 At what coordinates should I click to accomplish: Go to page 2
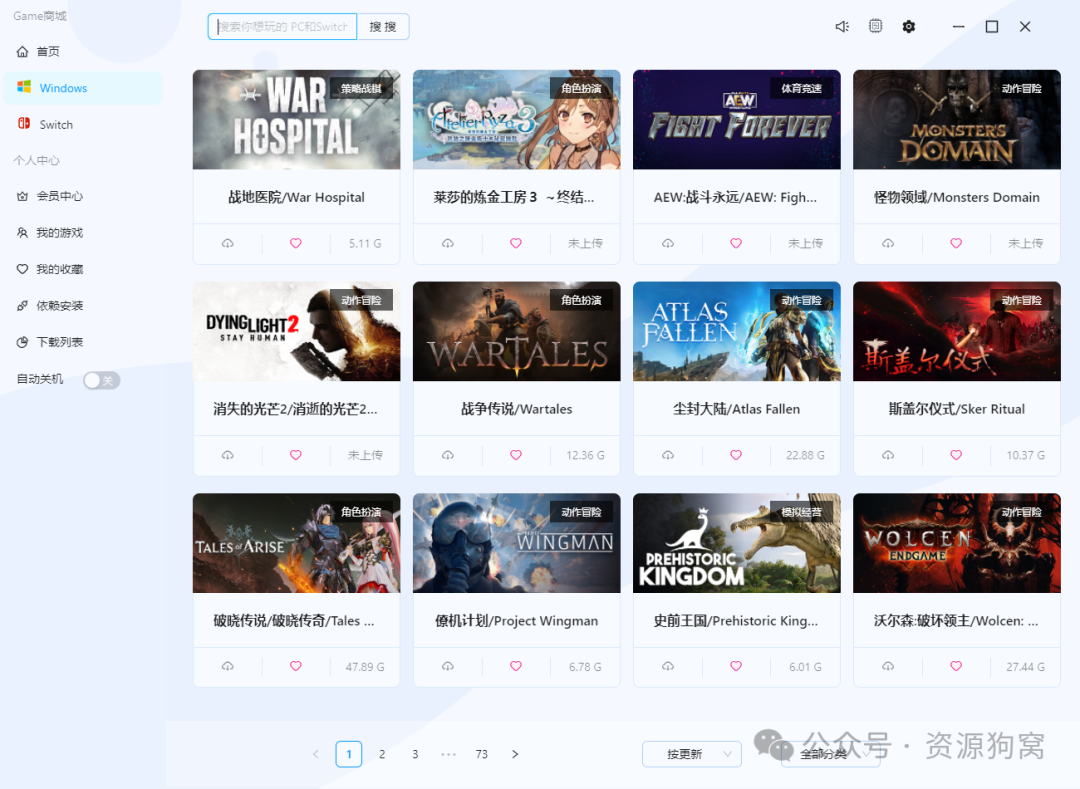point(382,754)
